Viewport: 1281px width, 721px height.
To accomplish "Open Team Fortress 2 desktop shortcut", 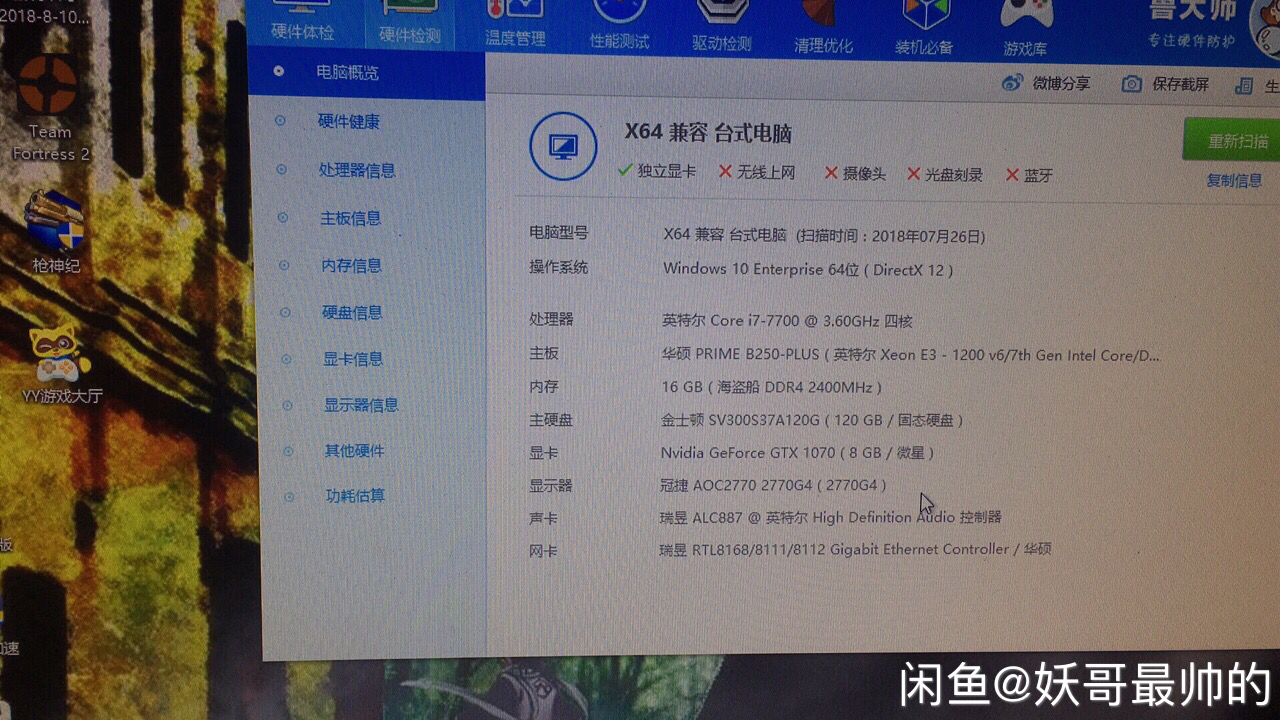I will click(50, 107).
